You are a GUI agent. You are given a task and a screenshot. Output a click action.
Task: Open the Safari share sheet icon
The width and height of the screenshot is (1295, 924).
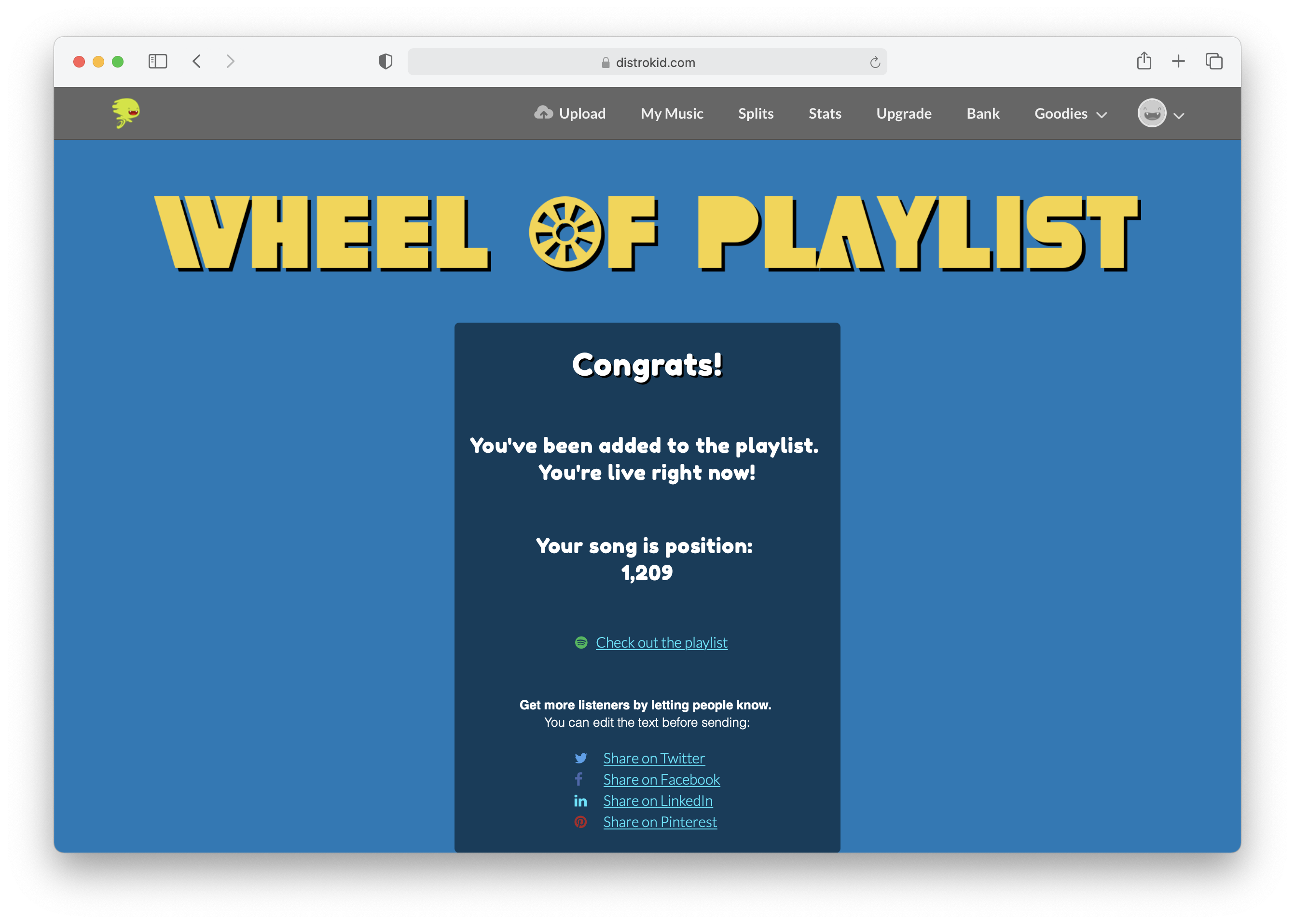pos(1143,61)
